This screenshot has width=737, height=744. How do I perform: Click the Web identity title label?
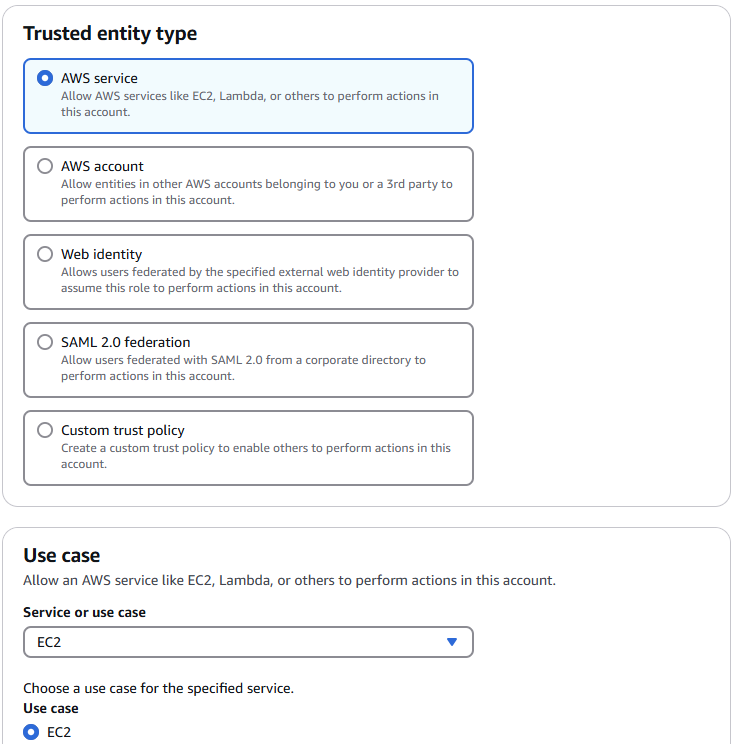click(x=101, y=254)
